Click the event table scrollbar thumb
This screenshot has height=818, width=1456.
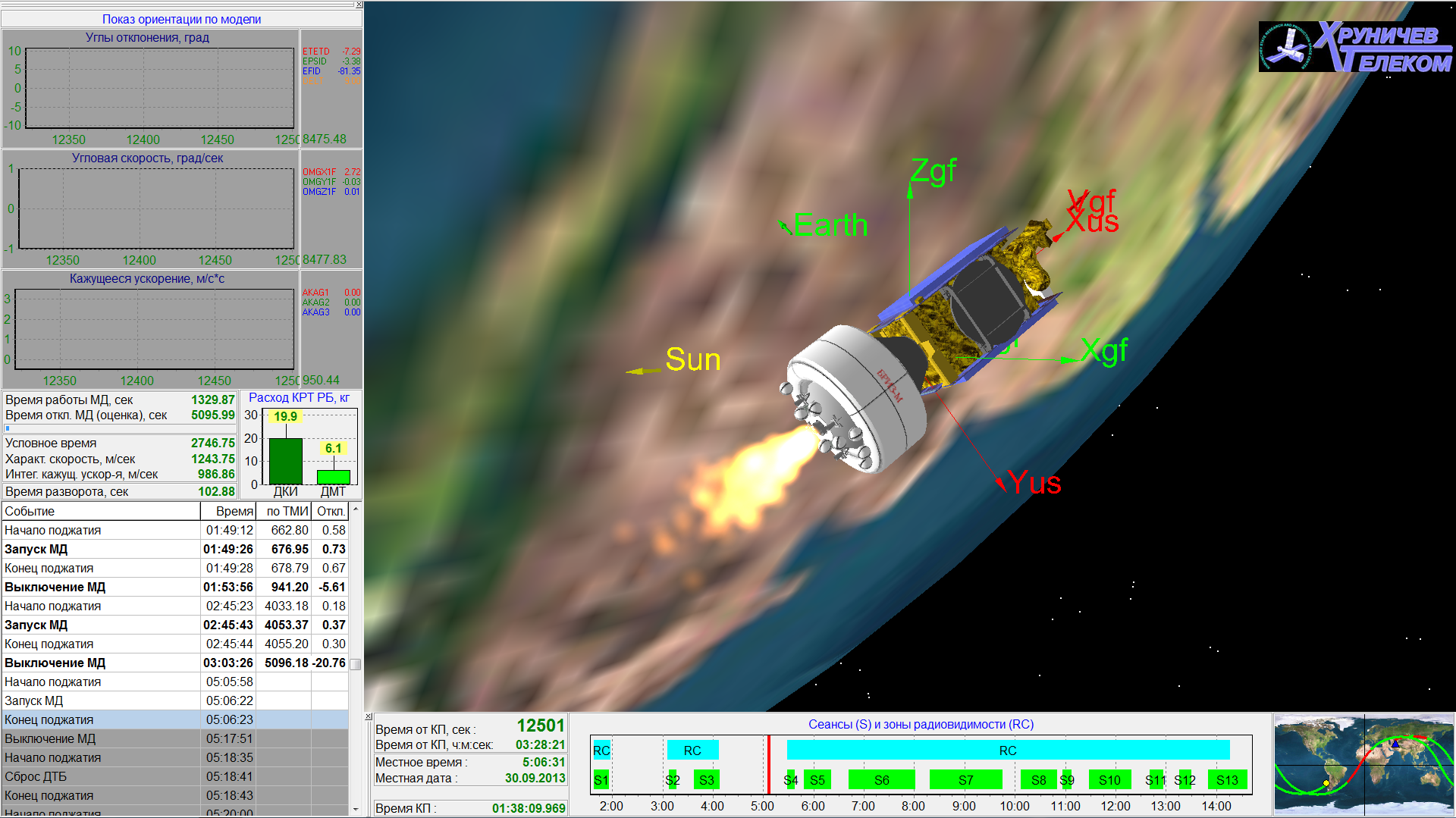coord(355,664)
